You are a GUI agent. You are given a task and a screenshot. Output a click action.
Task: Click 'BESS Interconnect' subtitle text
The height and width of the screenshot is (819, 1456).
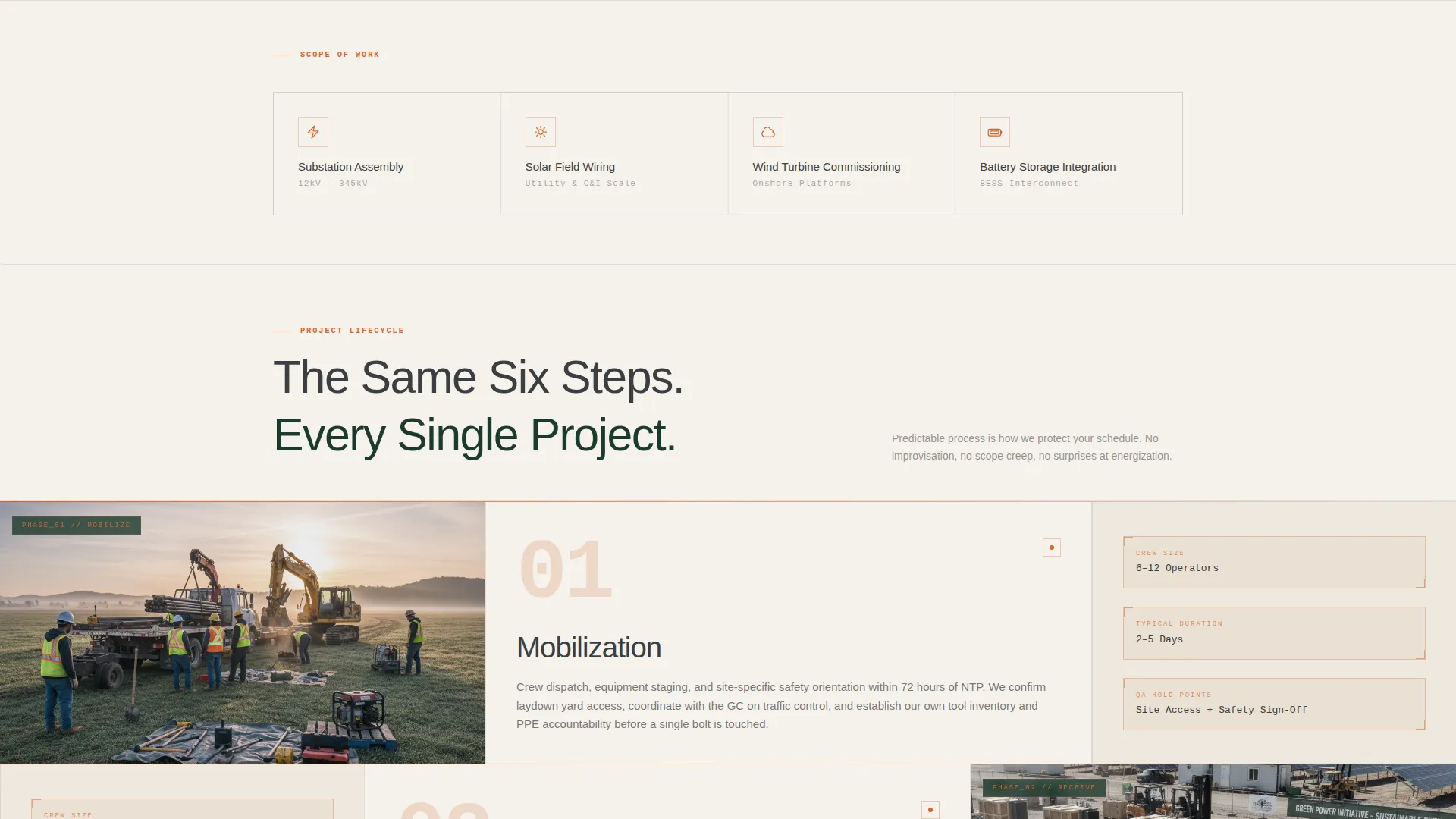tap(1029, 184)
